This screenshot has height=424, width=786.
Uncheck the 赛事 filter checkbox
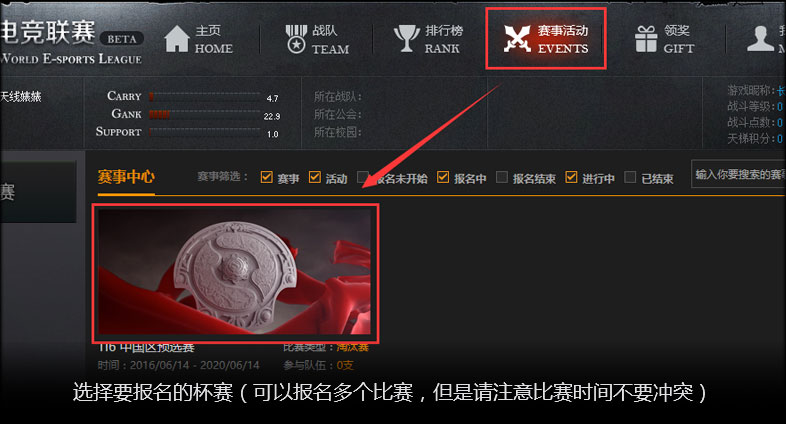(267, 177)
